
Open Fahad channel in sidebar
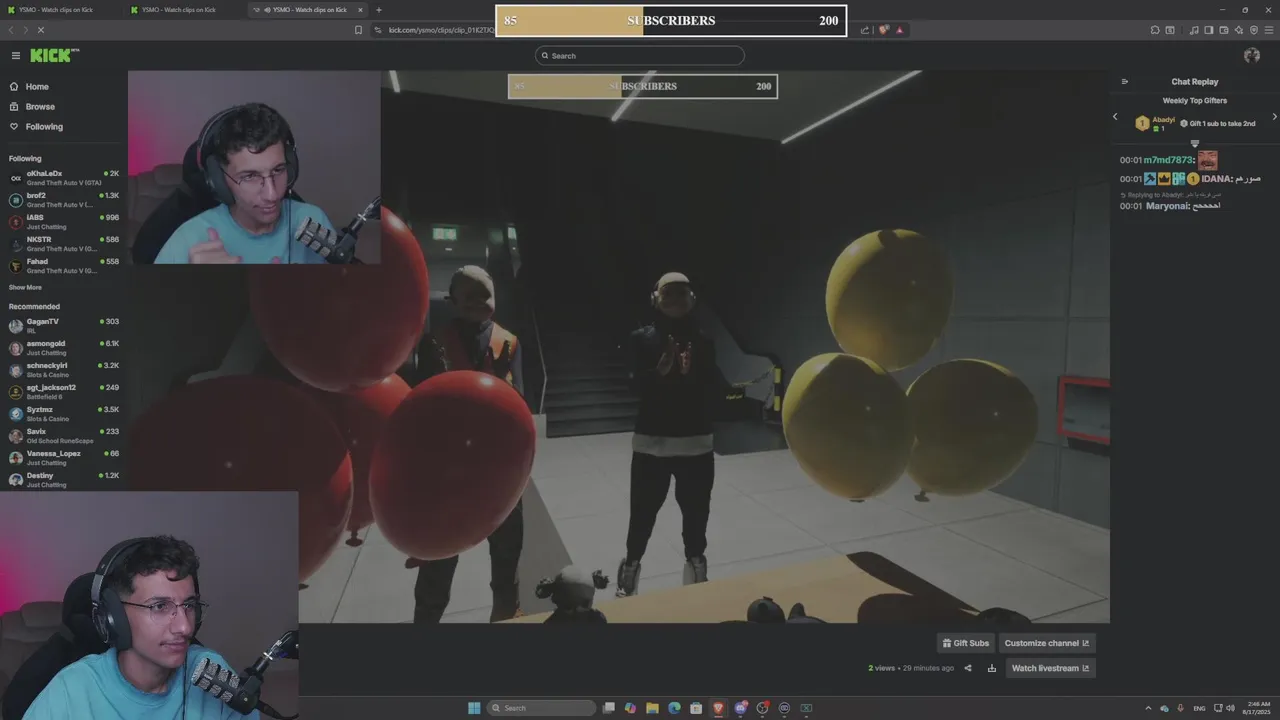[64, 266]
